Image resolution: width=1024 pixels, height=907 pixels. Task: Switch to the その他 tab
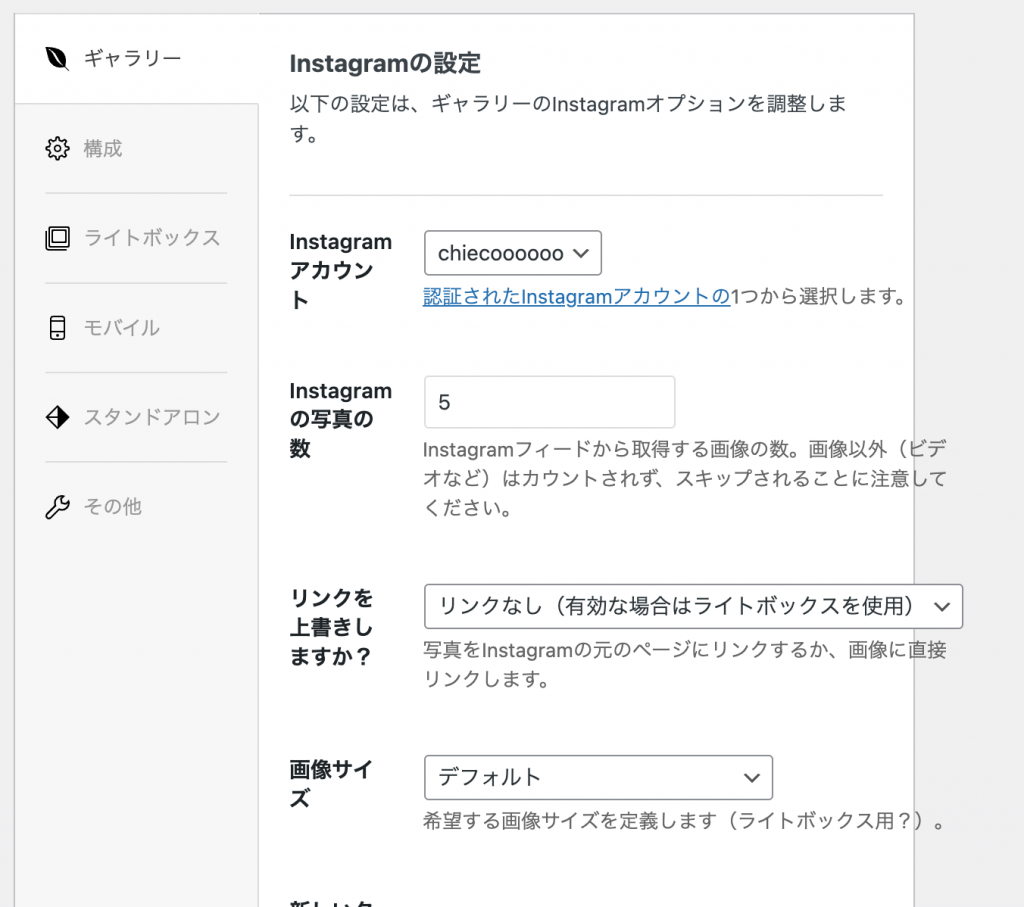pyautogui.click(x=136, y=507)
